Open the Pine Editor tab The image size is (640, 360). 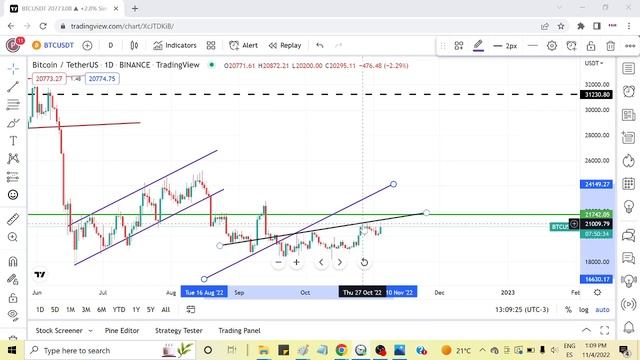click(x=122, y=331)
